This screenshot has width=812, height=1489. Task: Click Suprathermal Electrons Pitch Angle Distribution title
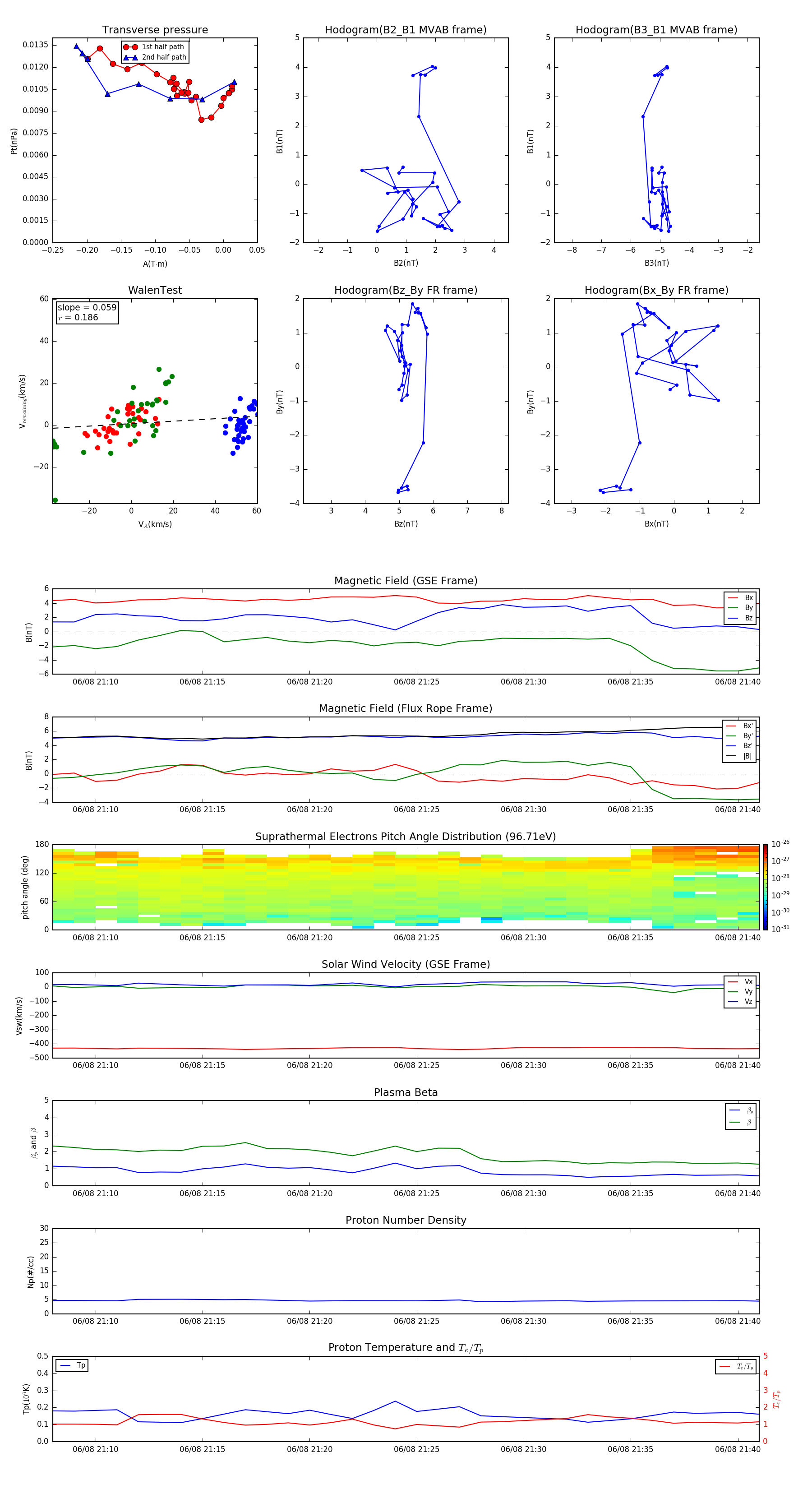pos(406,837)
